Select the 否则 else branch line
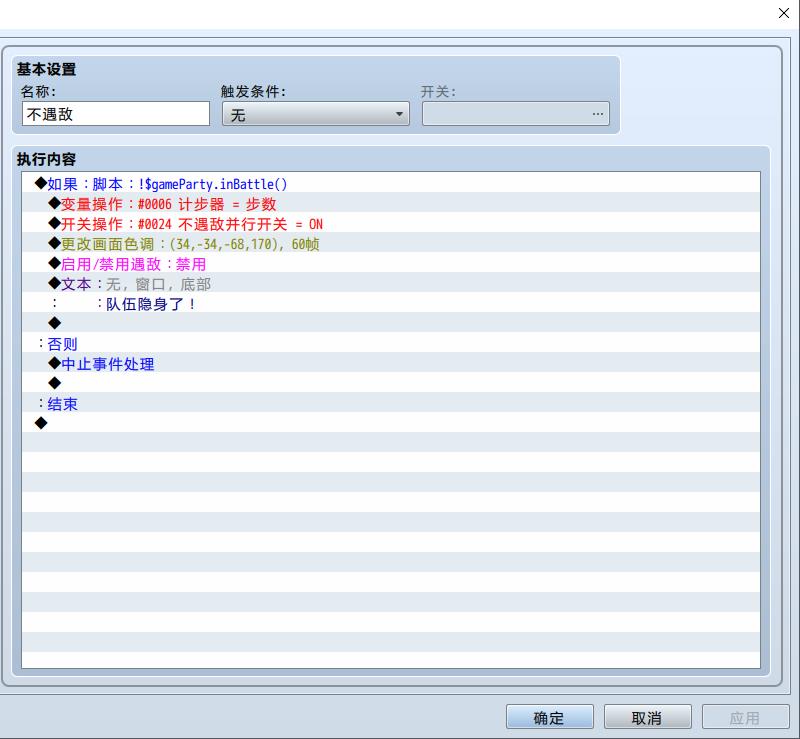The height and width of the screenshot is (739, 800). point(391,344)
